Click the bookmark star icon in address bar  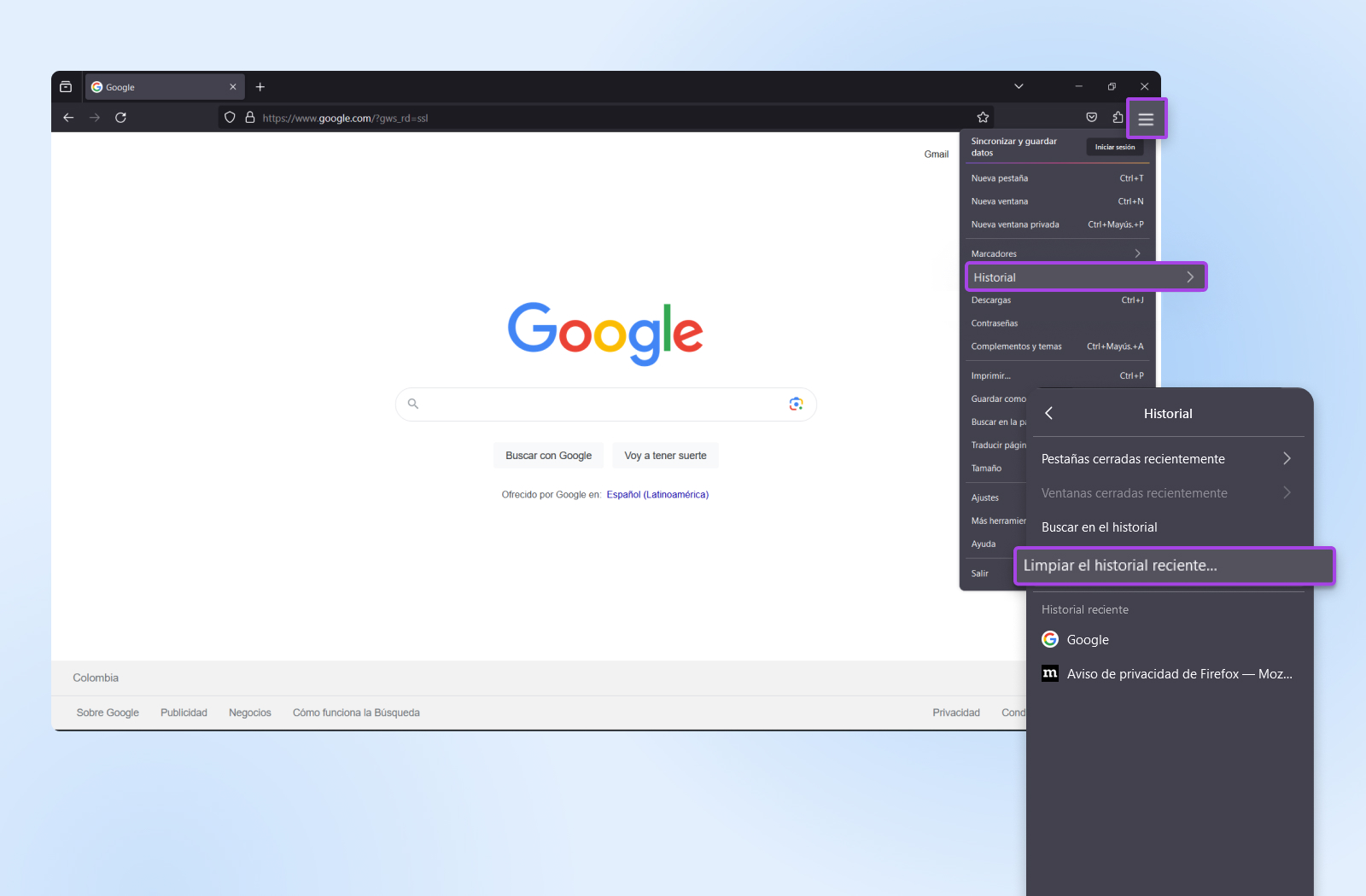(983, 118)
